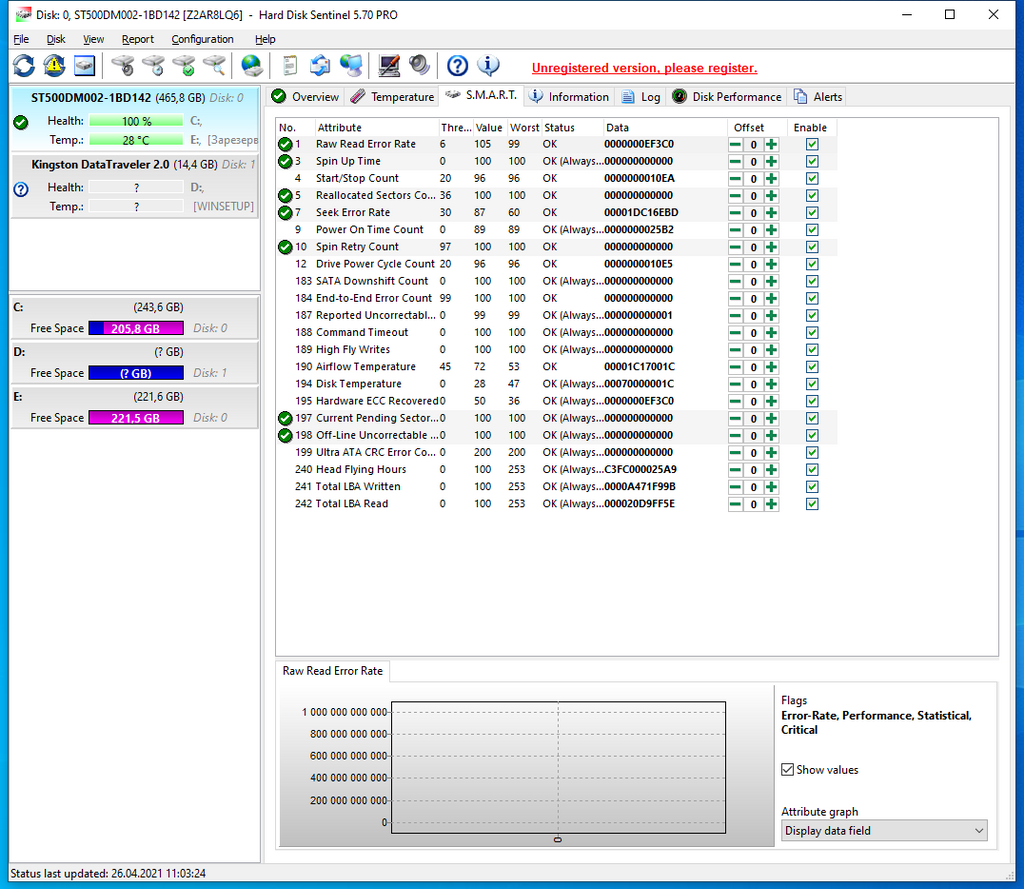Toggle the Show values checkbox

[x=788, y=770]
